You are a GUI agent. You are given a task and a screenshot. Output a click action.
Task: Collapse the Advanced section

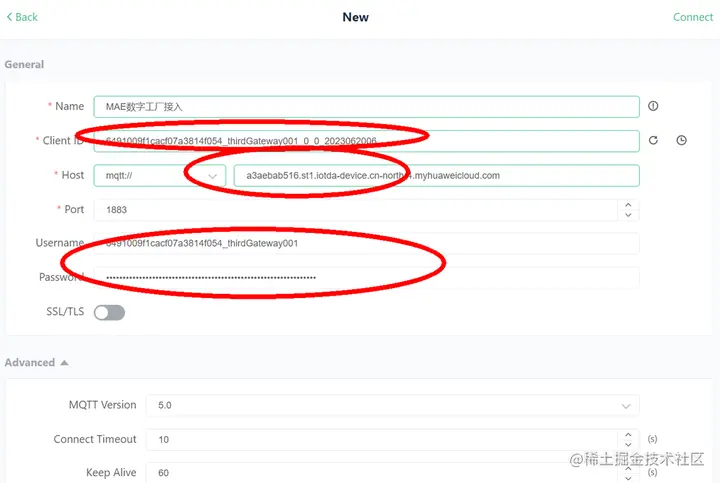click(37, 363)
